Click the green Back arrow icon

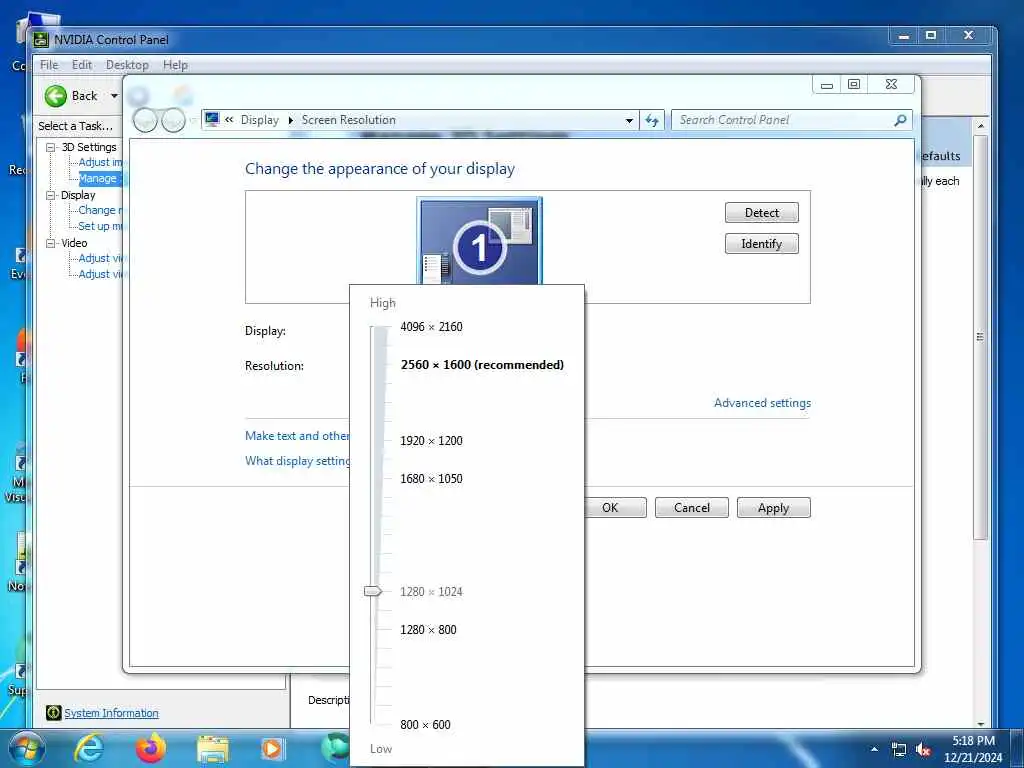(56, 96)
